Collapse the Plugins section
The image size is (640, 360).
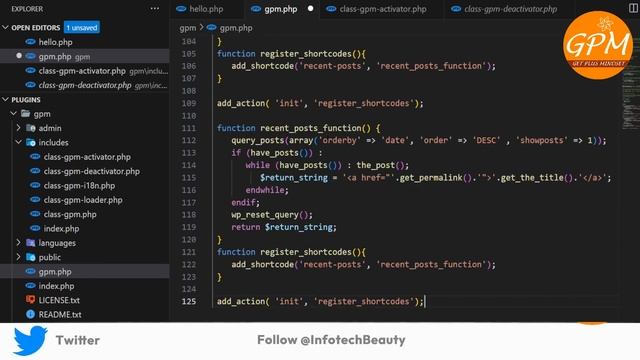5,99
